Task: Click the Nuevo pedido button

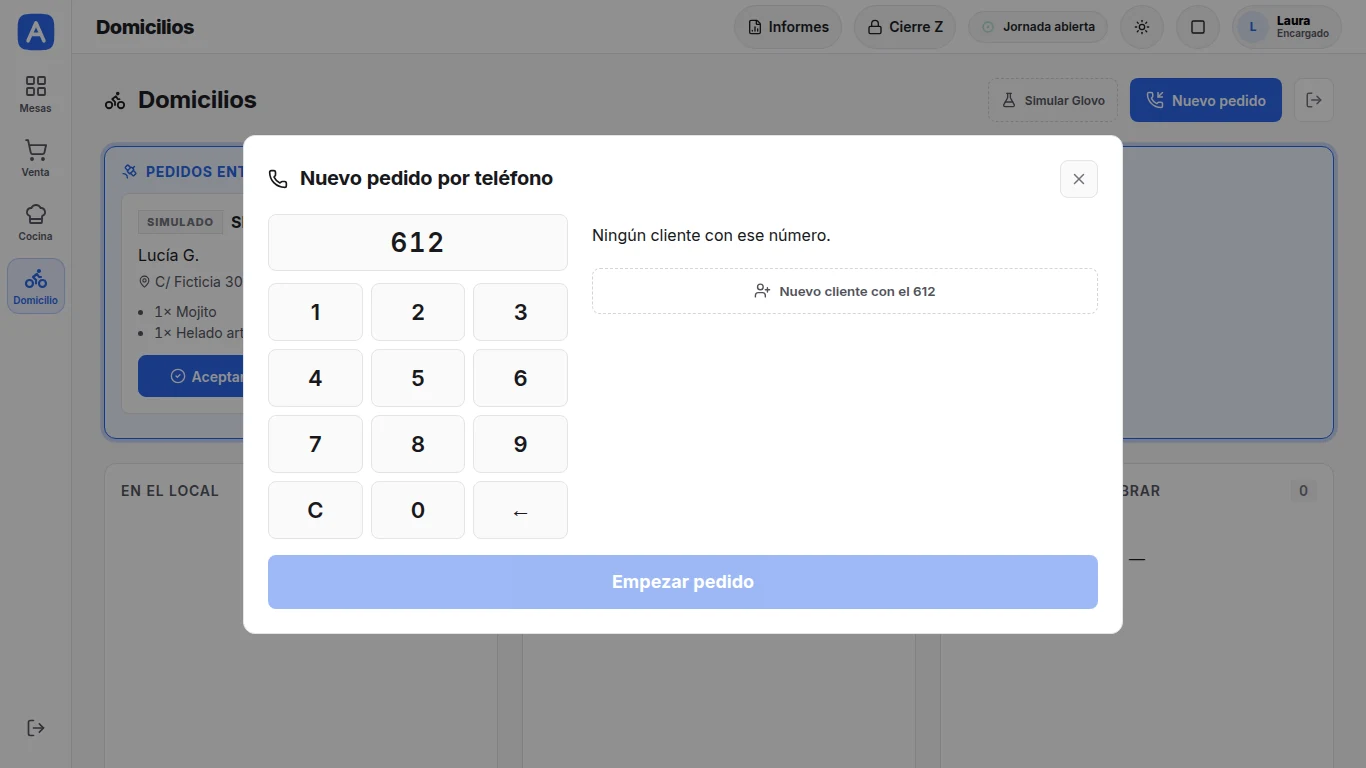Action: click(x=1206, y=100)
